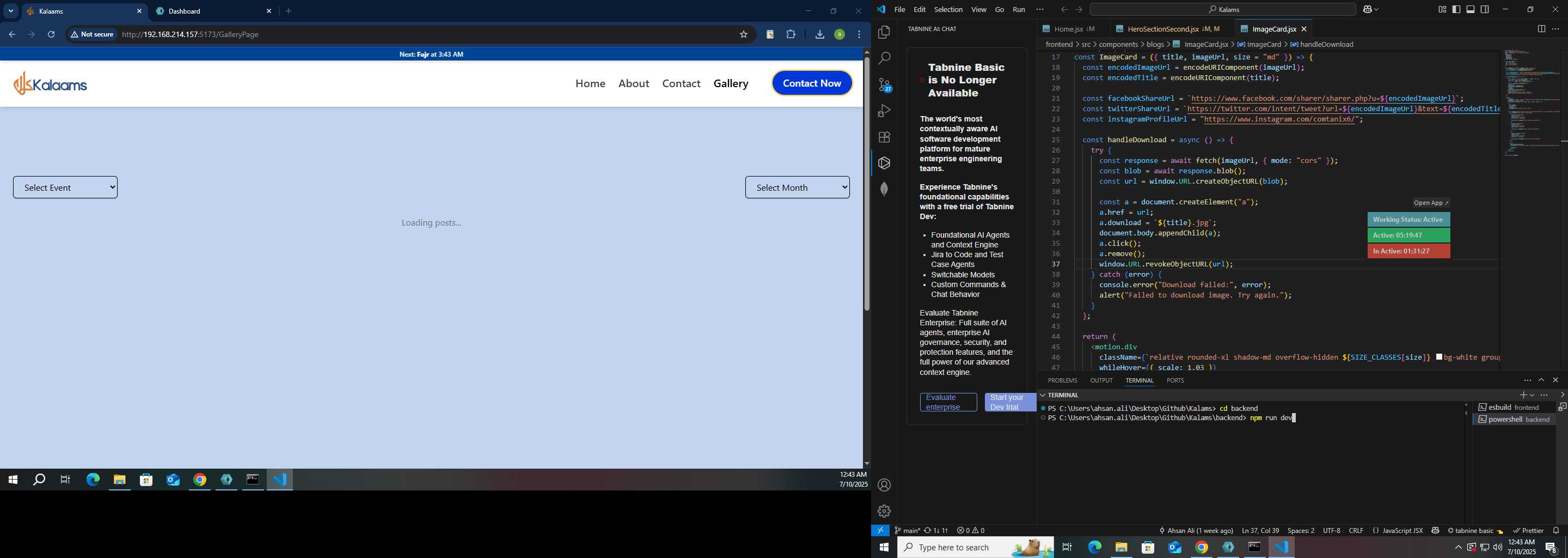Open the Manage gear in VS Code
The width and height of the screenshot is (1568, 558).
pyautogui.click(x=884, y=511)
